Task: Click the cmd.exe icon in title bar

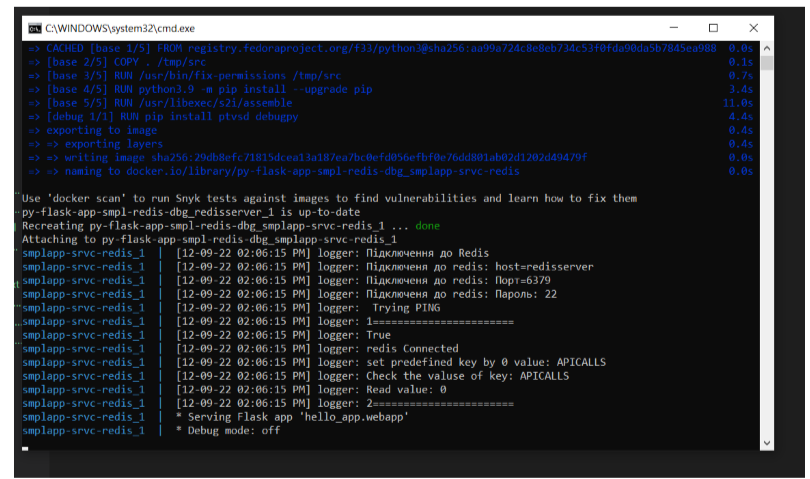Action: 34,28
